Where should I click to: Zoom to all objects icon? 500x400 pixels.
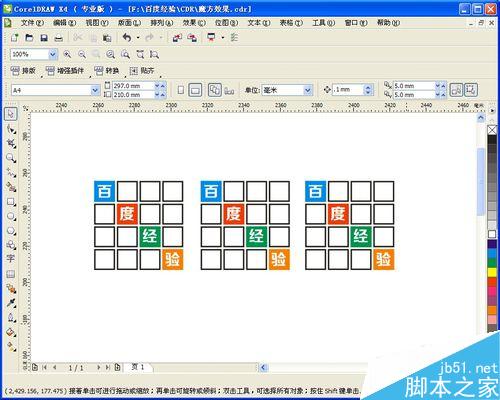(111, 54)
